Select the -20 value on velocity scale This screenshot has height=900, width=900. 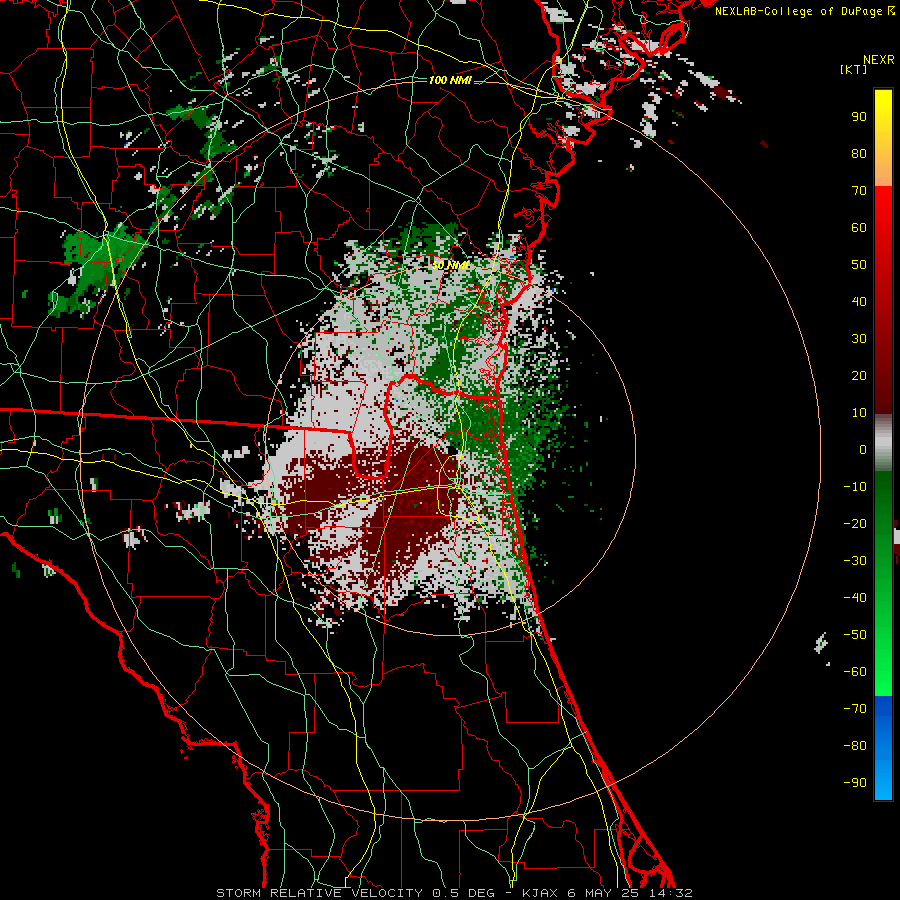855,523
